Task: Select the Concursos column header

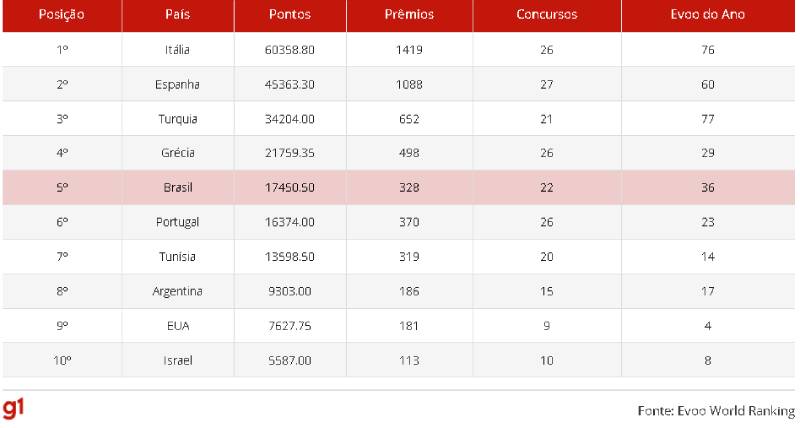Action: [547, 14]
